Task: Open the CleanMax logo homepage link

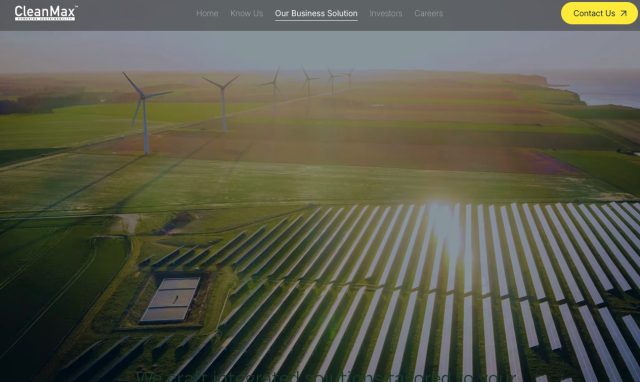Action: click(46, 13)
